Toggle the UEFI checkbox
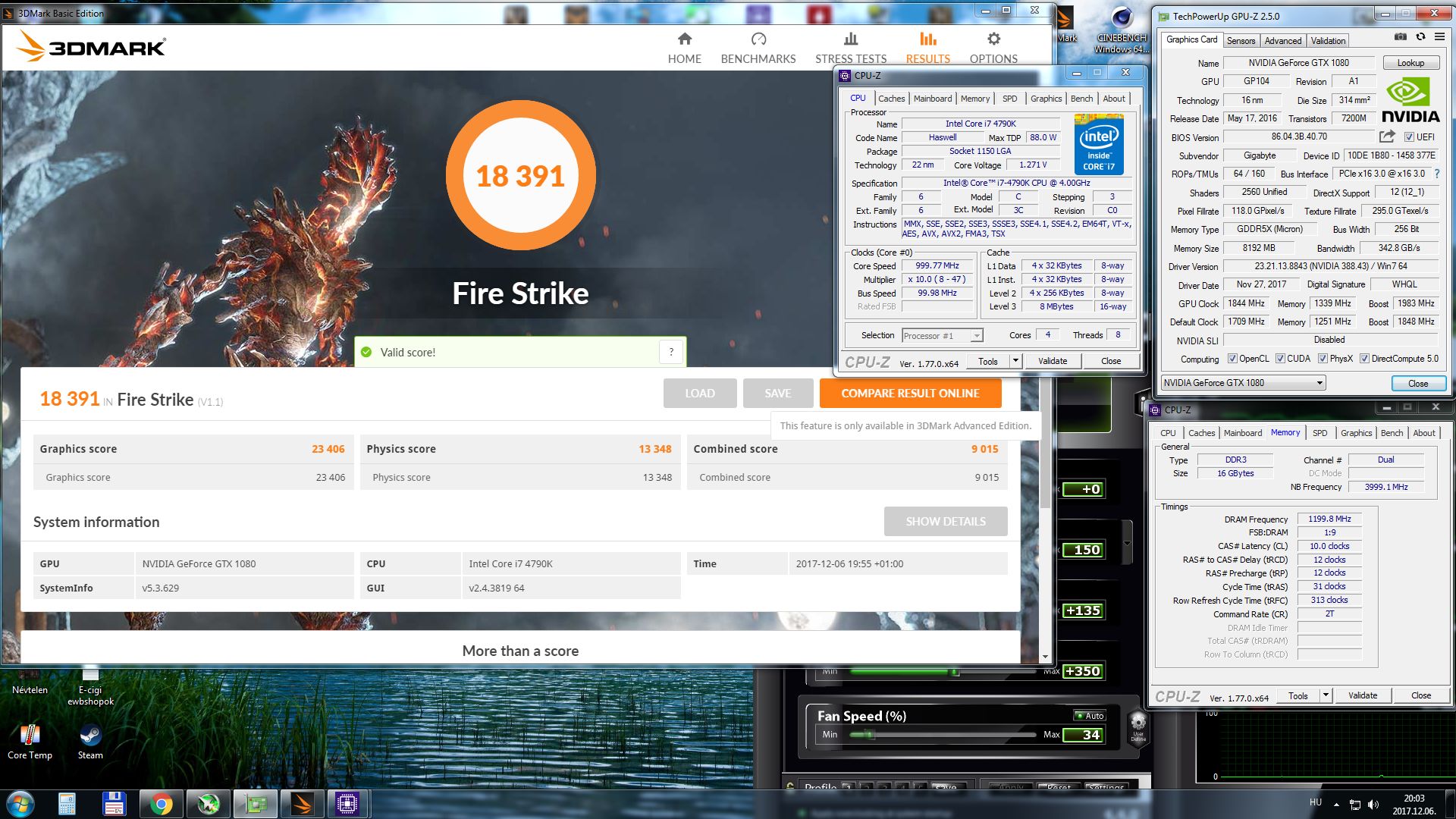The height and width of the screenshot is (819, 1456). (x=1409, y=137)
